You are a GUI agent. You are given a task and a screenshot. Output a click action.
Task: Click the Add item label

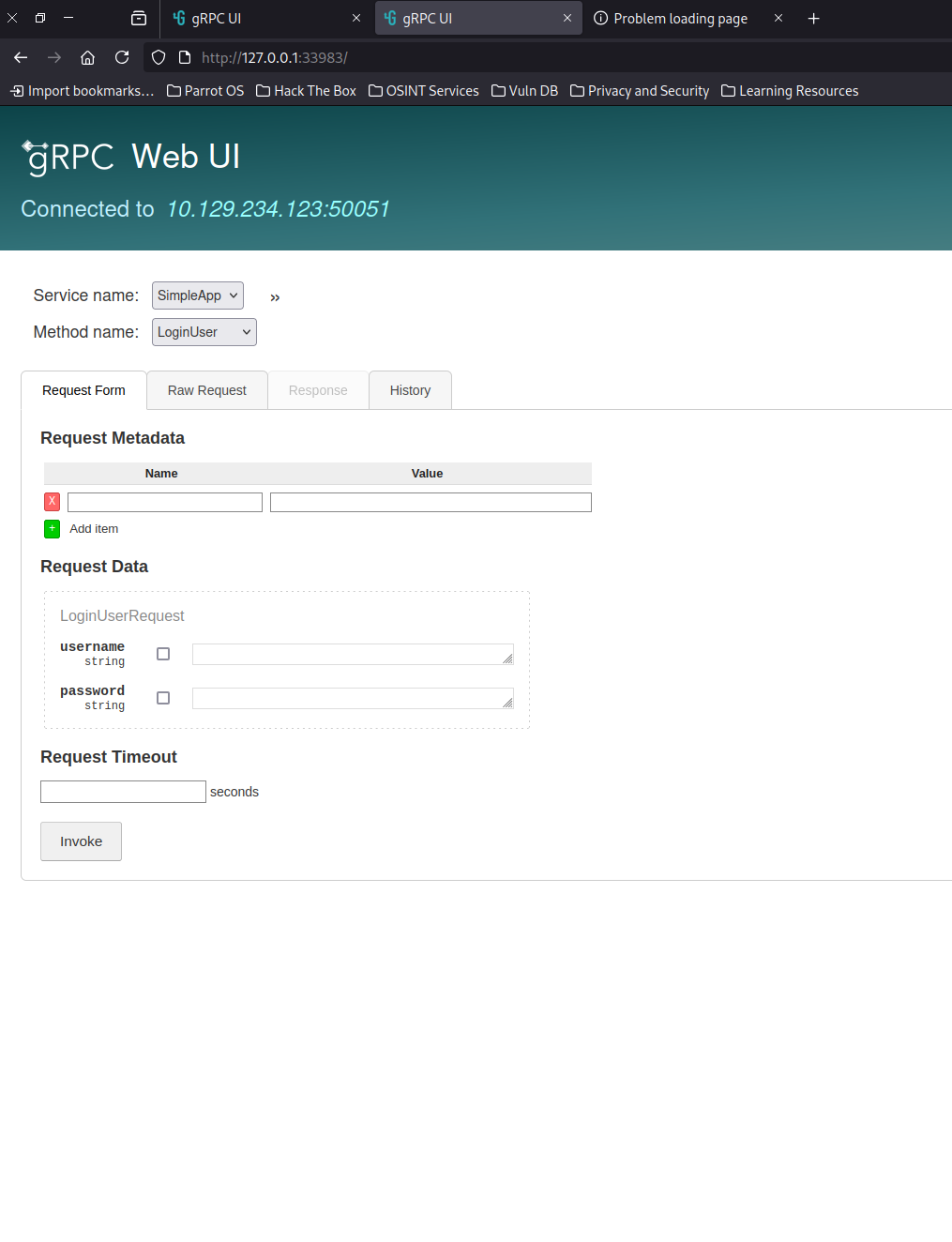tap(94, 529)
